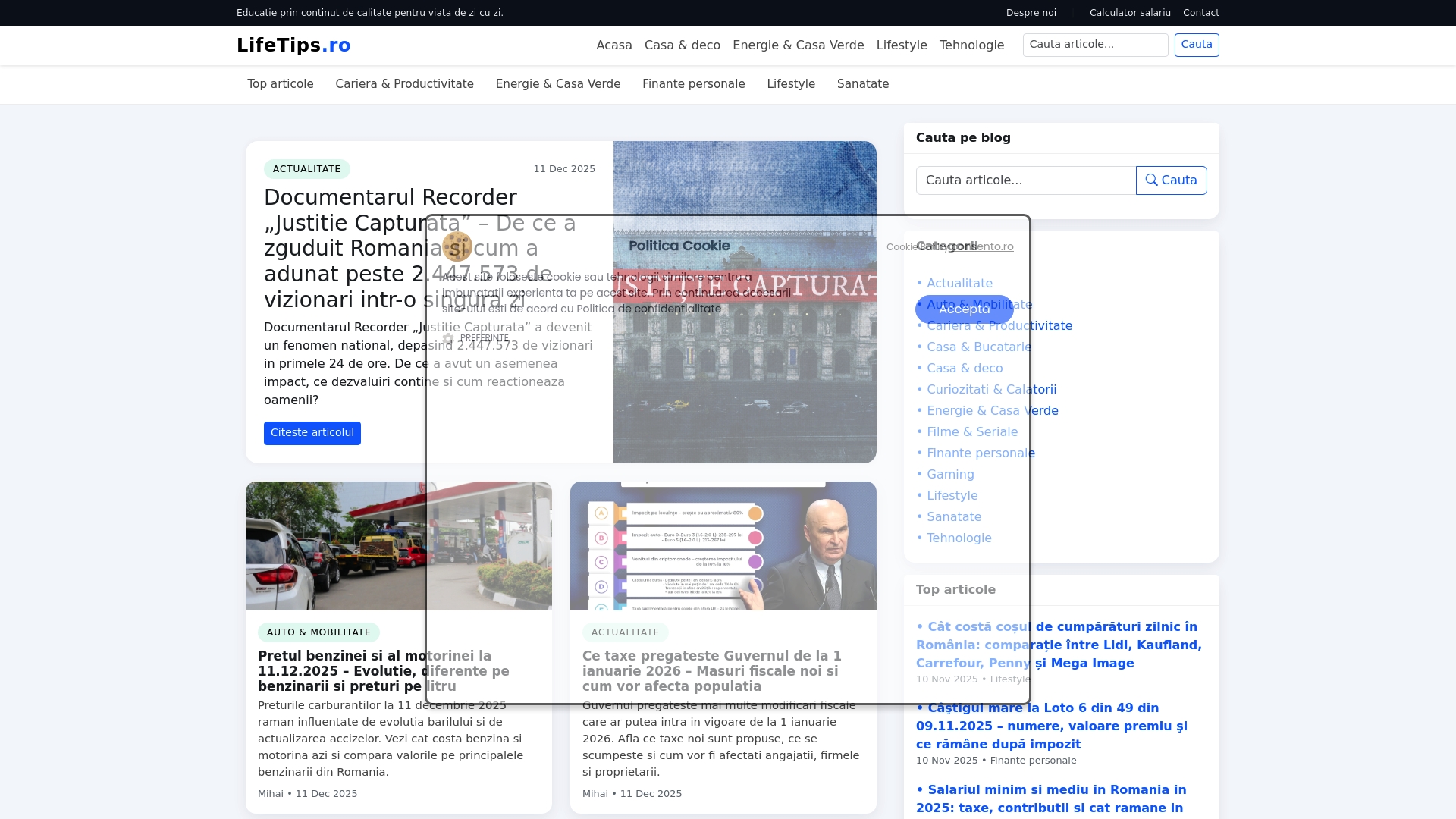Screen dimensions: 1456x819
Task: Click the header Cauta search button
Action: point(1196,45)
